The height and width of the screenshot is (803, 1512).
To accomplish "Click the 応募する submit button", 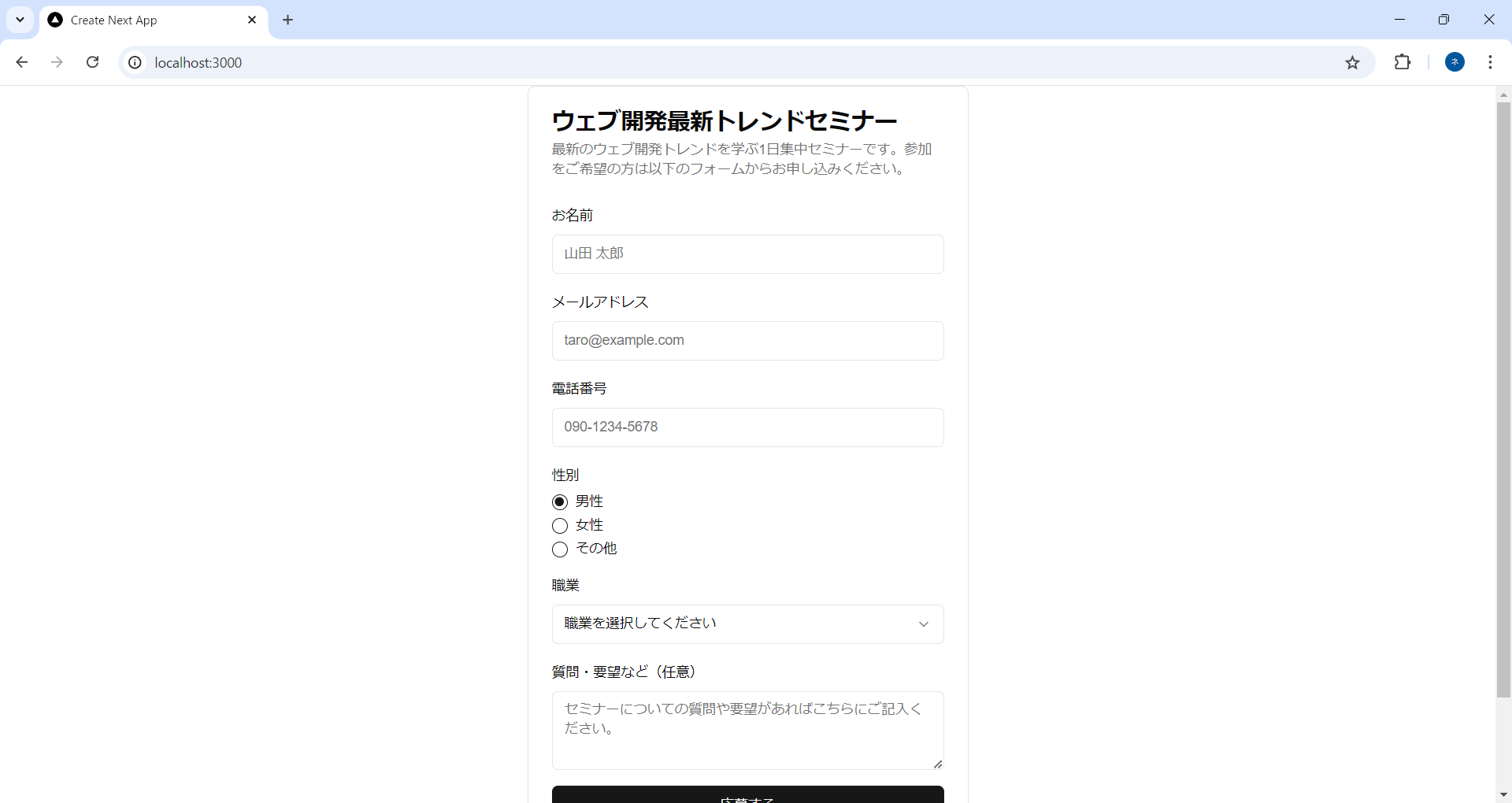I will point(747,797).
